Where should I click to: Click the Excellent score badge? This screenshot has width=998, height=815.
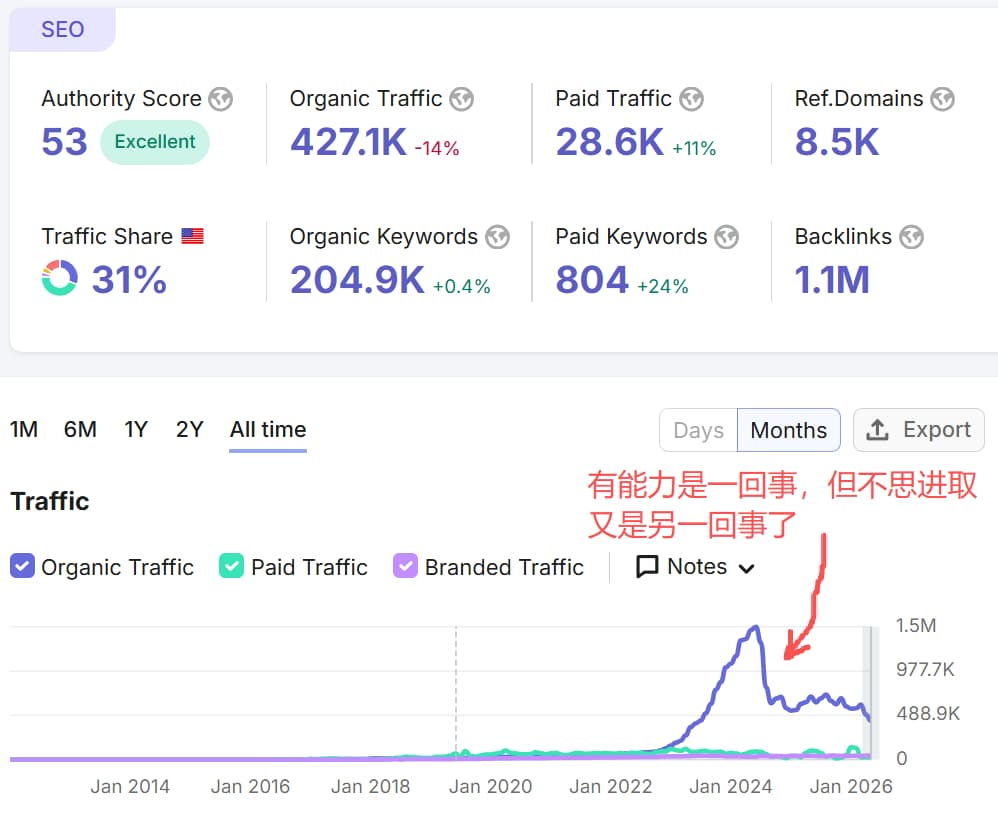[x=155, y=141]
